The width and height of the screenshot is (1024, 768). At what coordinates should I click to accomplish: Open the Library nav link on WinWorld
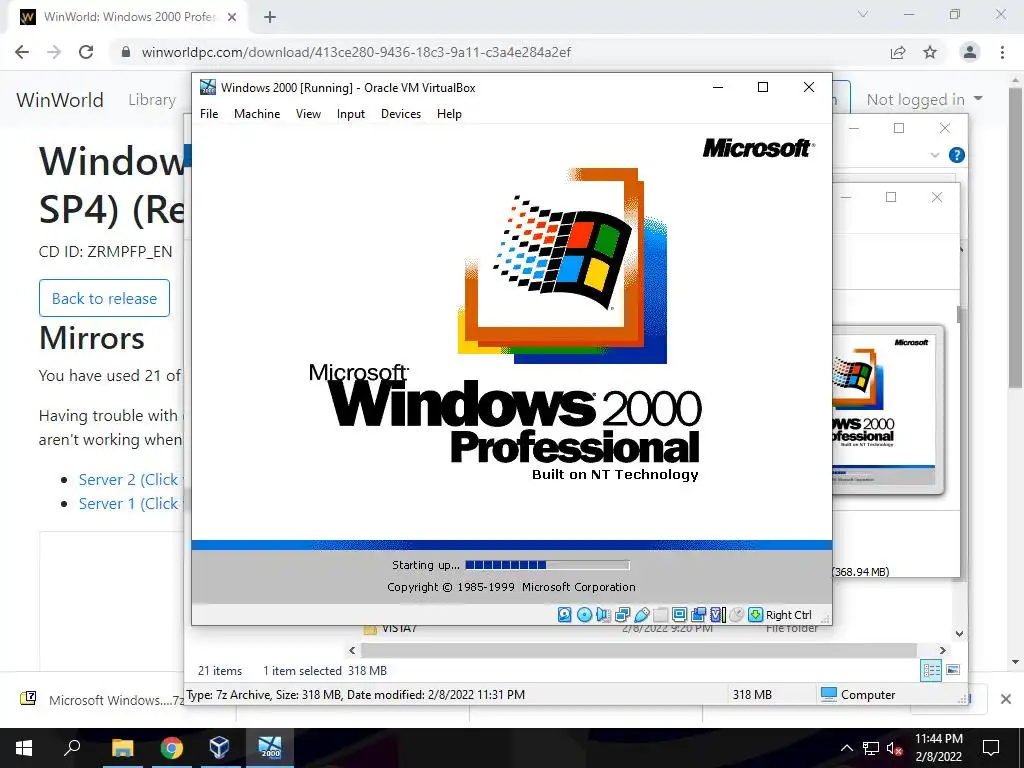pos(152,100)
